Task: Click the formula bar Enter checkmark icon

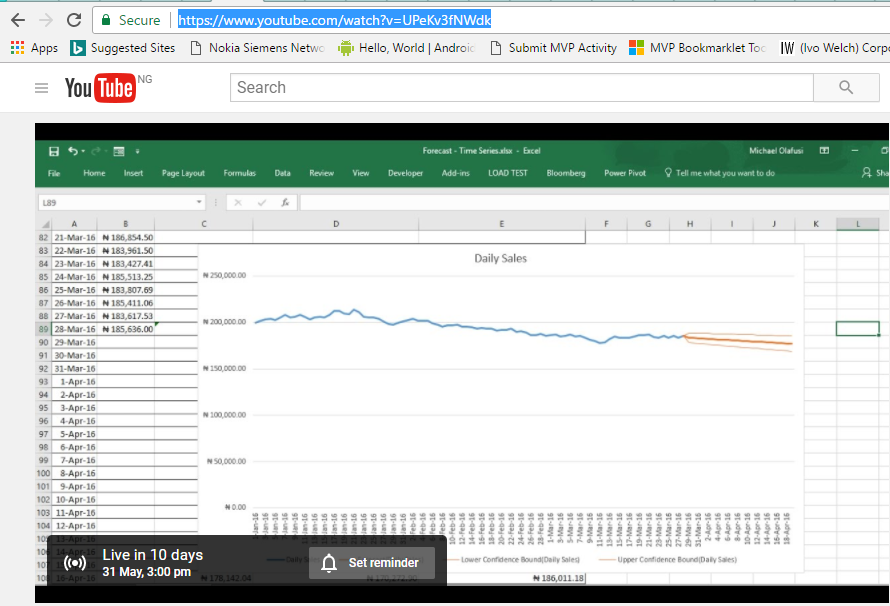Action: pos(262,203)
